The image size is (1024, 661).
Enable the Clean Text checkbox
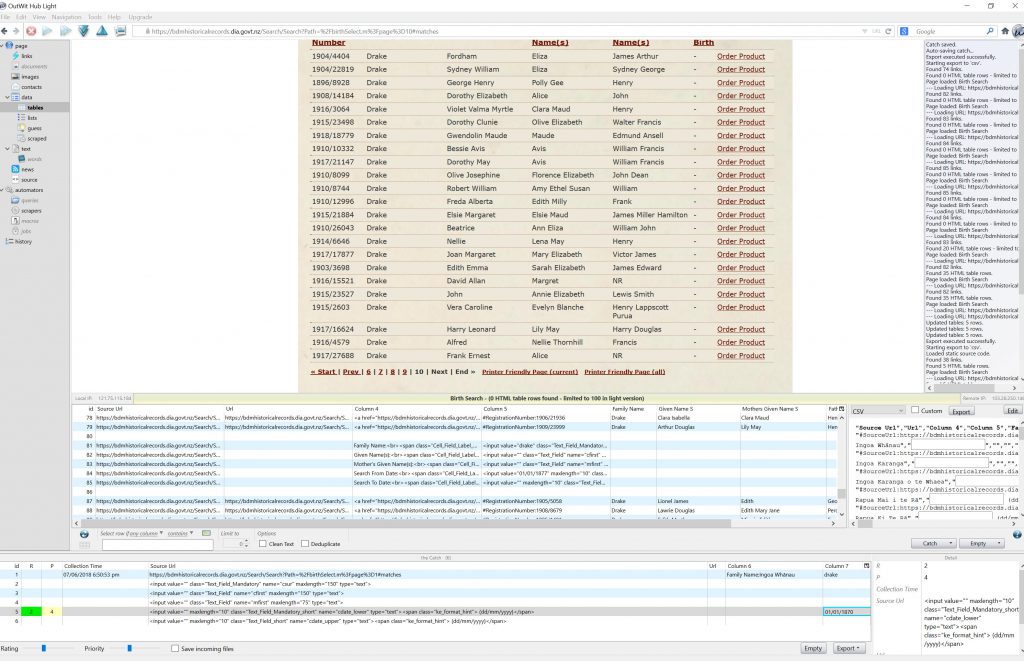pos(263,544)
